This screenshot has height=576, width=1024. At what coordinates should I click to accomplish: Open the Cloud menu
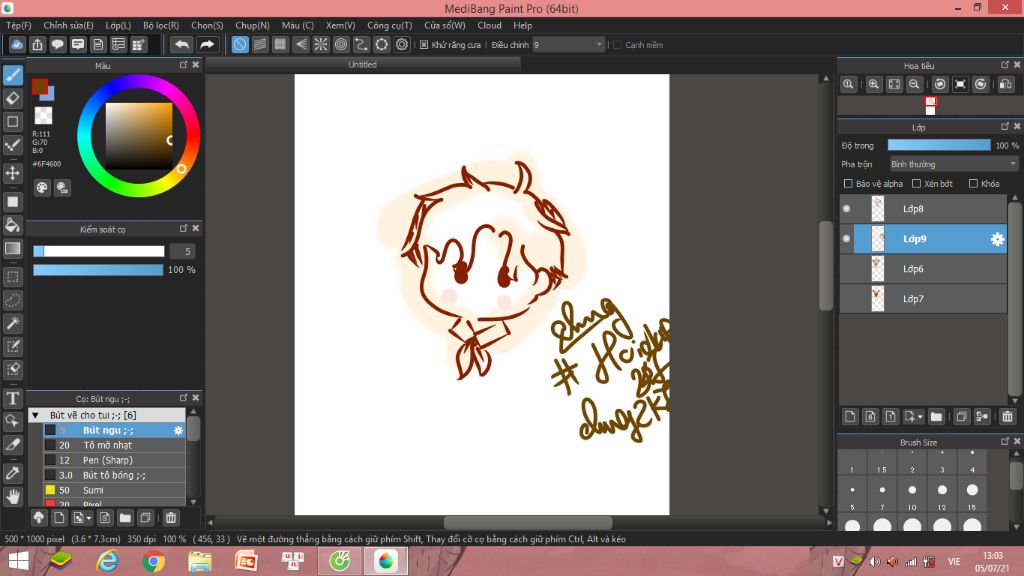pyautogui.click(x=489, y=25)
